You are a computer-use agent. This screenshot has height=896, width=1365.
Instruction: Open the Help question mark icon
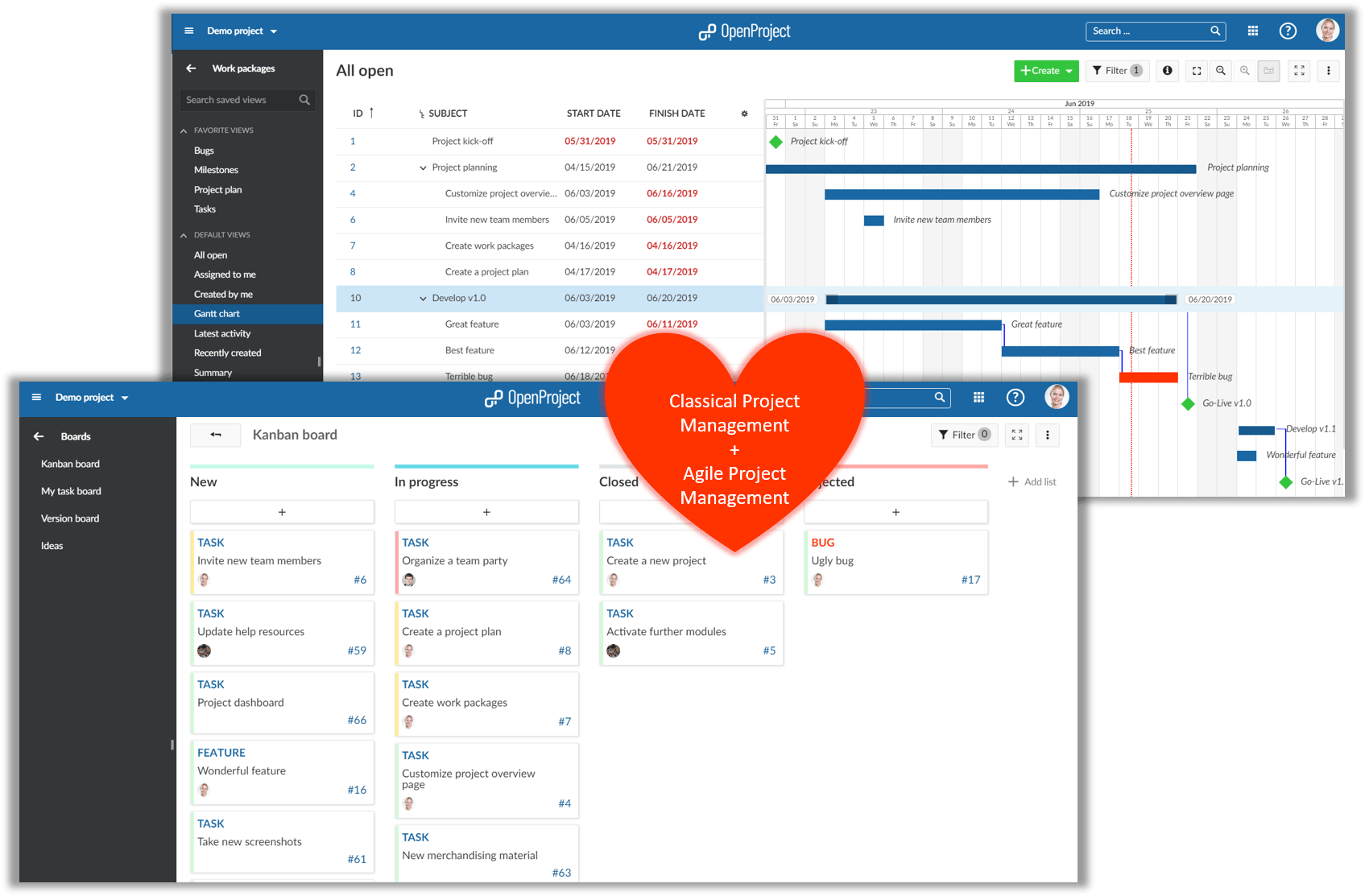tap(1288, 31)
